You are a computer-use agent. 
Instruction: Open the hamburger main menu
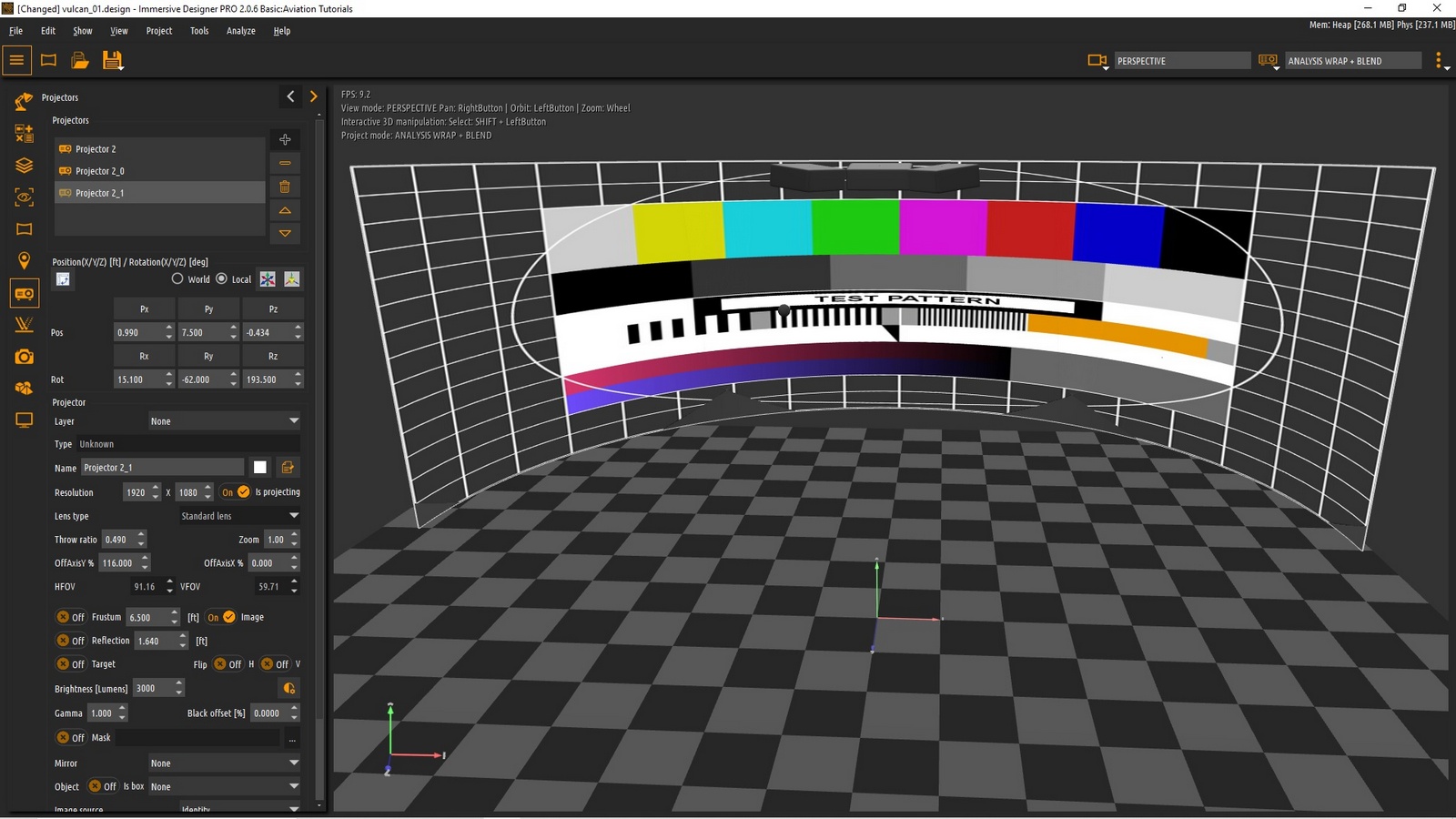[x=16, y=61]
